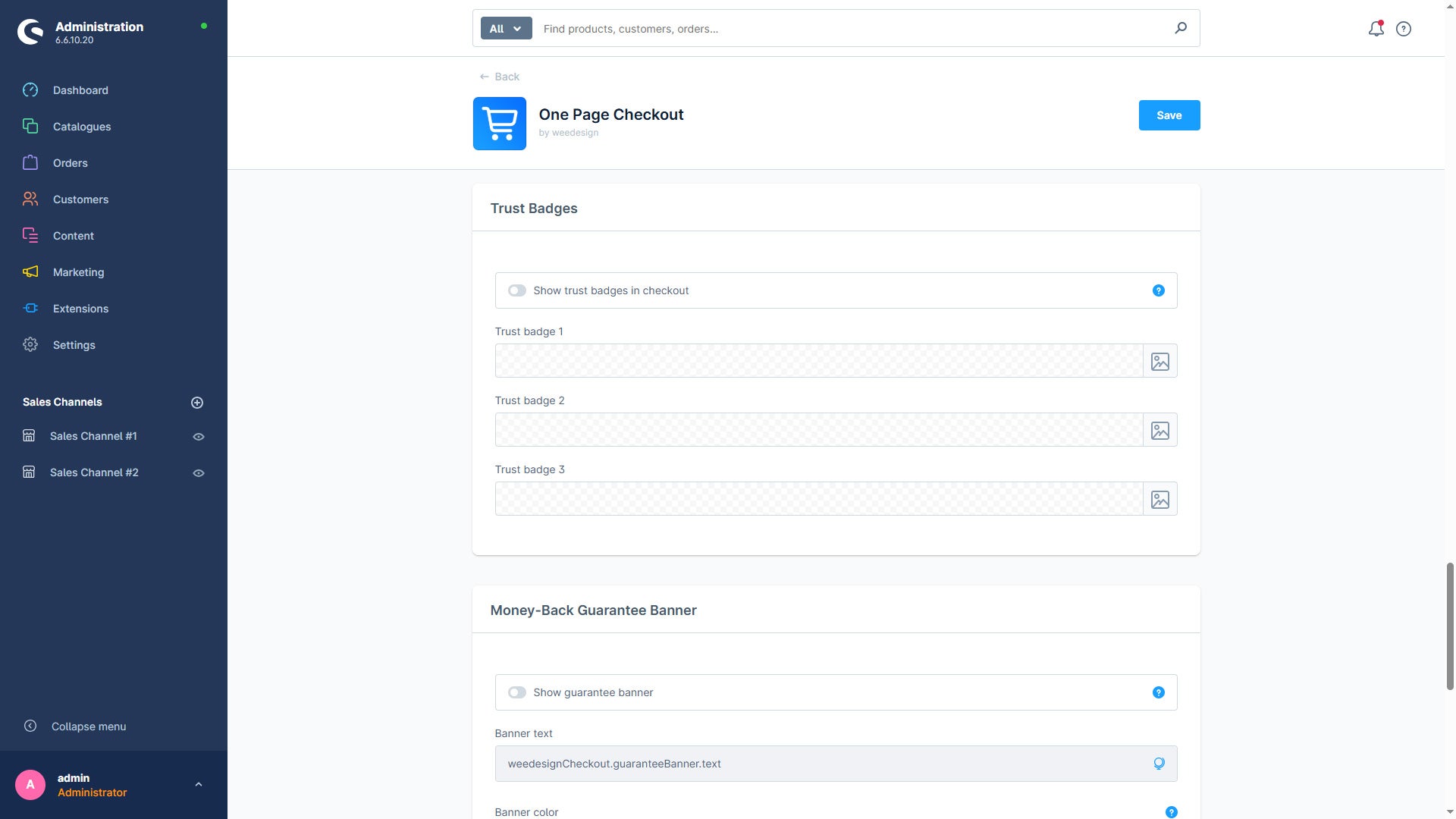Click the search magnifier icon
The height and width of the screenshot is (819, 1456).
click(x=1181, y=28)
